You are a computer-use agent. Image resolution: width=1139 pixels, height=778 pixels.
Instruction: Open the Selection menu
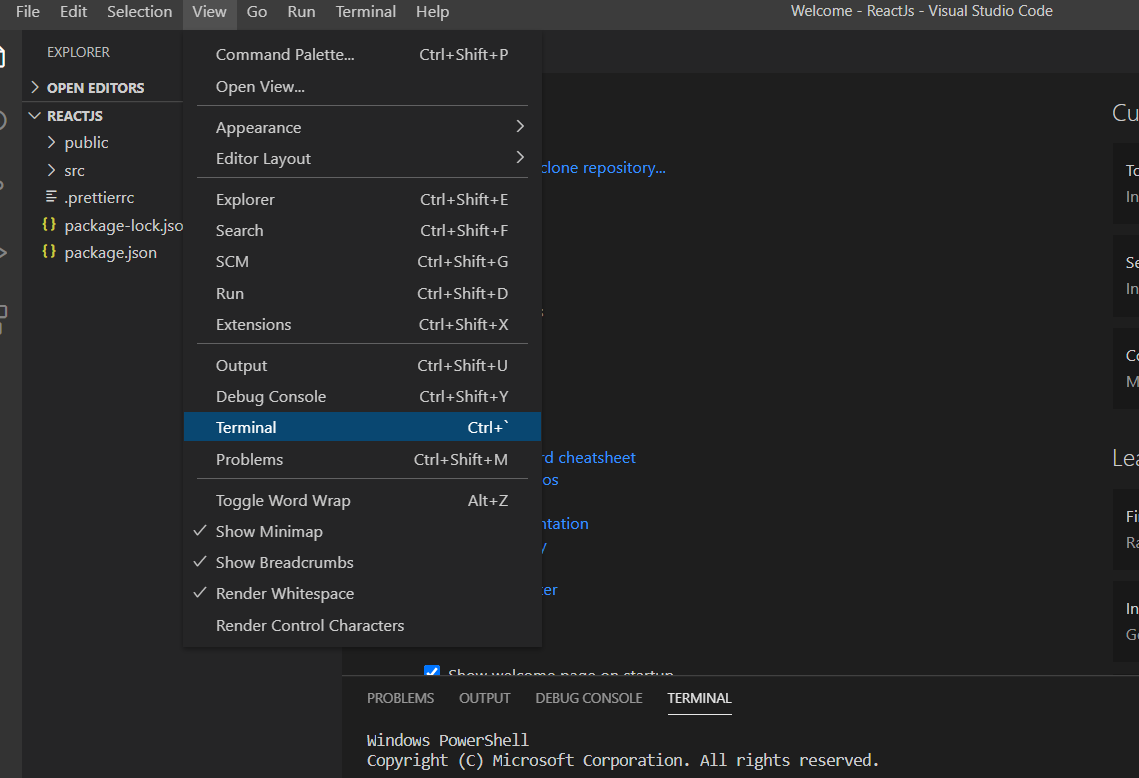139,12
